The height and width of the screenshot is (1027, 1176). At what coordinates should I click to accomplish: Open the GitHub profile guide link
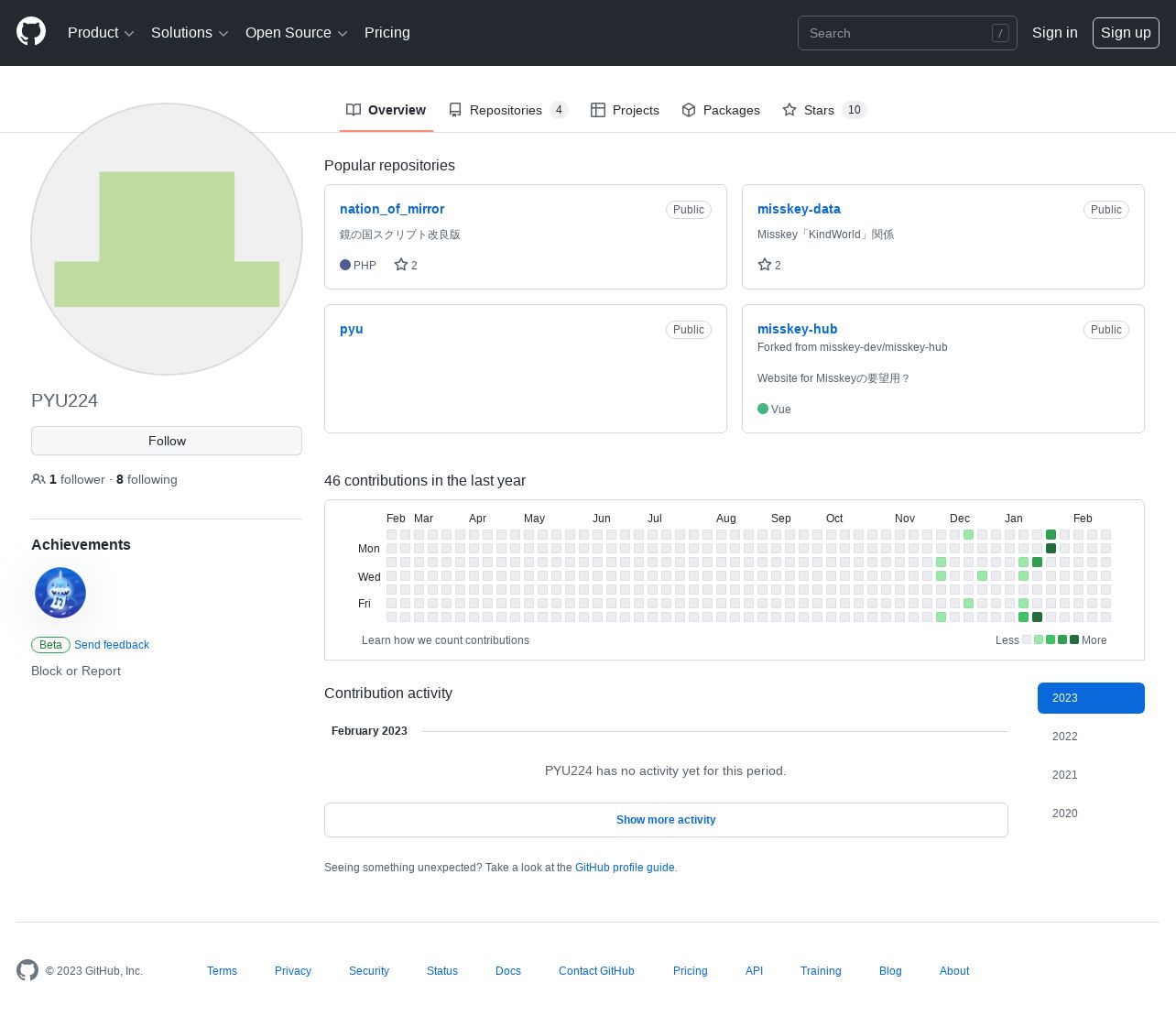pos(625,868)
